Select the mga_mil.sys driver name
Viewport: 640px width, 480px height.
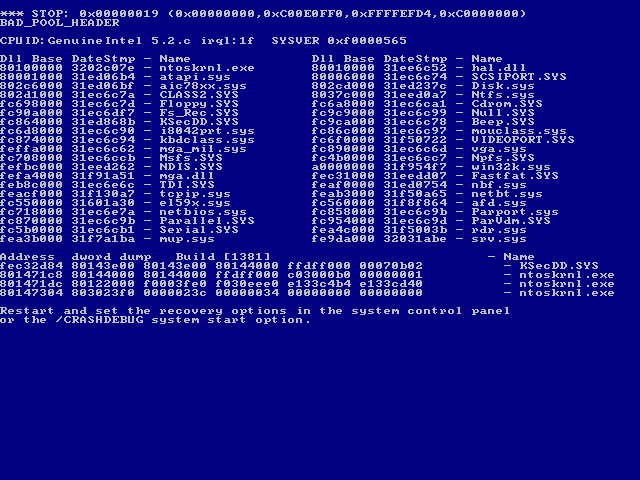point(203,149)
